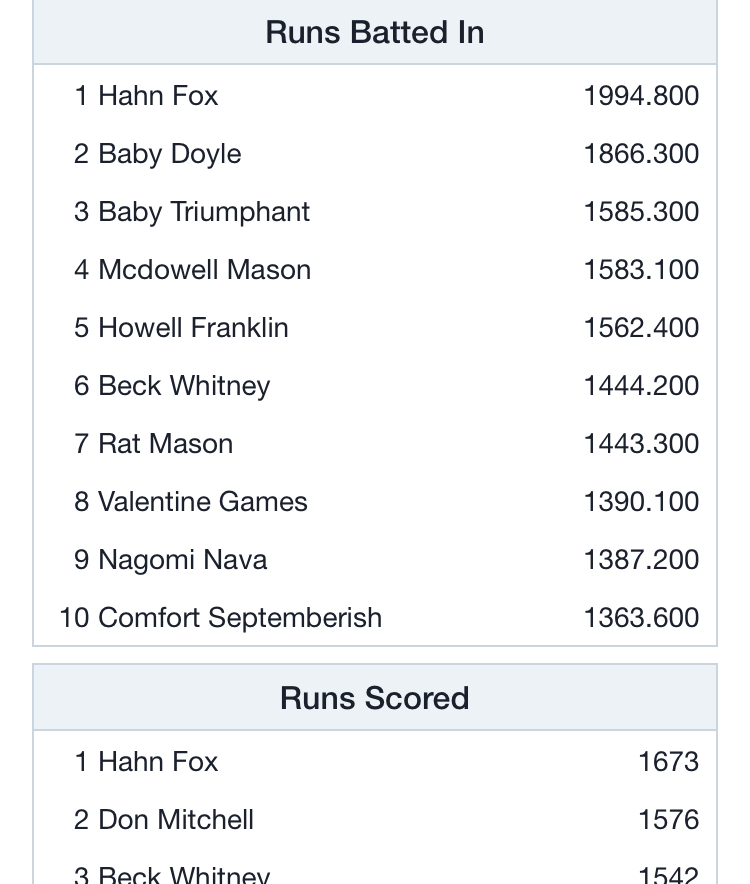750x884 pixels.
Task: Click the 1363.600 value in tenth row
Action: point(642,618)
